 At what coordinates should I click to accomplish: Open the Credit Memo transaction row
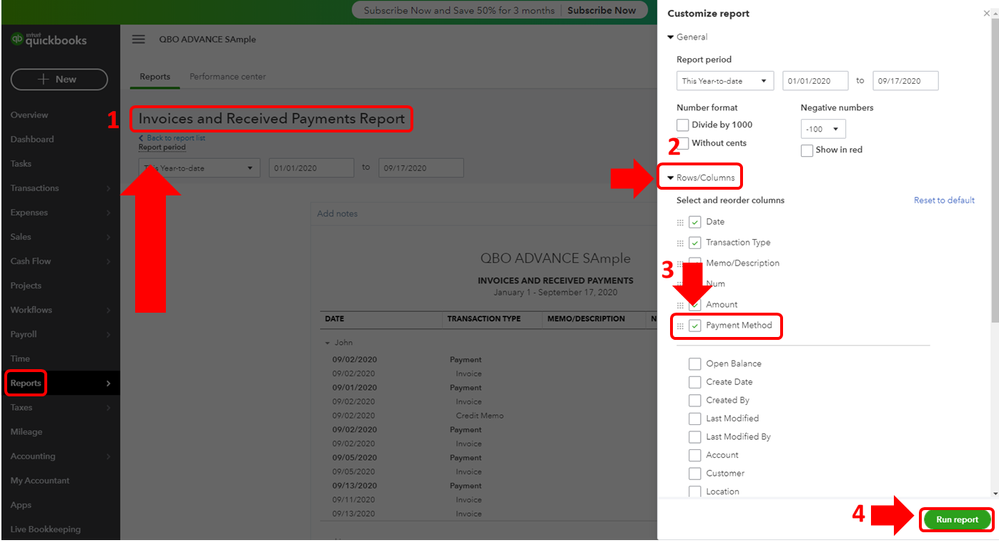[x=480, y=415]
